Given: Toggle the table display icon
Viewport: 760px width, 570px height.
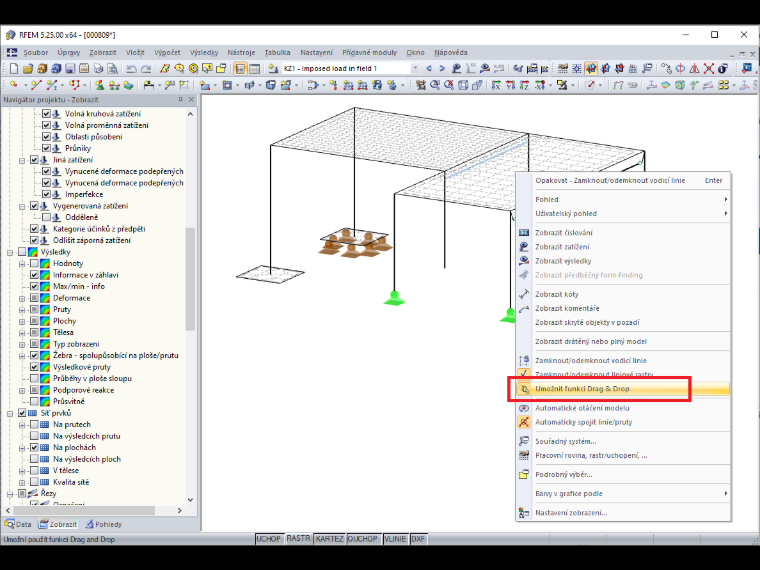Looking at the screenshot, I should point(254,69).
